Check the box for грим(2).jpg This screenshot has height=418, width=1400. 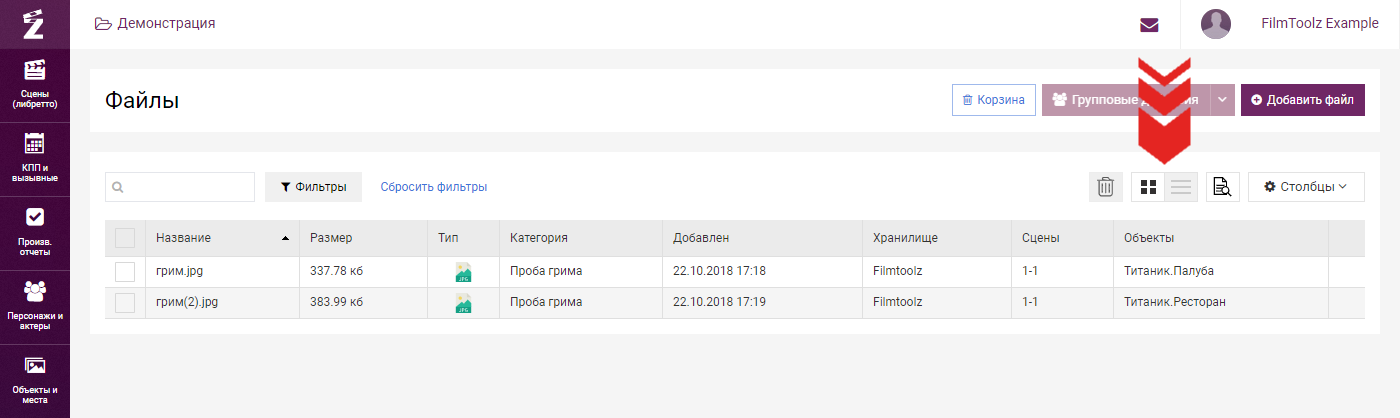click(125, 302)
